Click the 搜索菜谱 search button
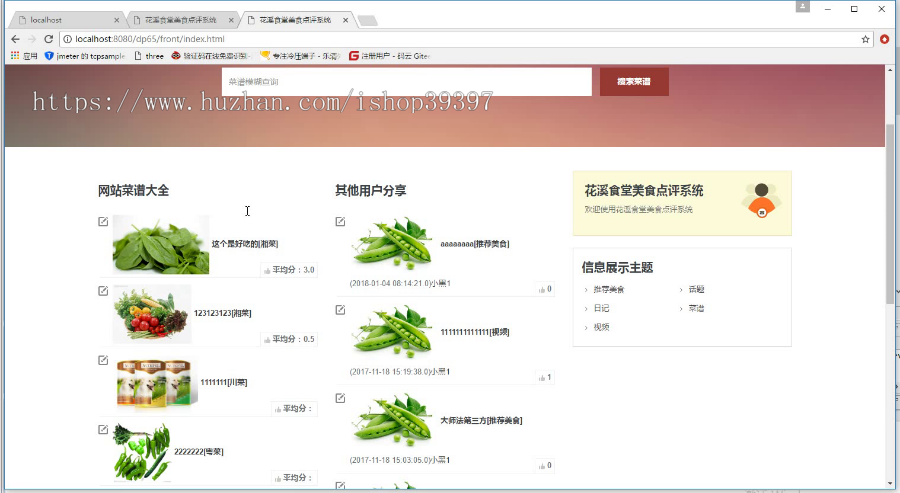 click(x=634, y=81)
